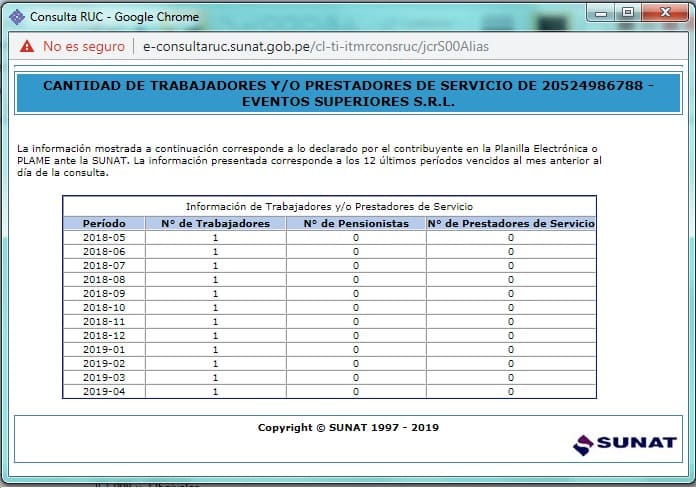Click the table title 'Información de Trabajadores'
This screenshot has width=696, height=488.
pyautogui.click(x=329, y=206)
